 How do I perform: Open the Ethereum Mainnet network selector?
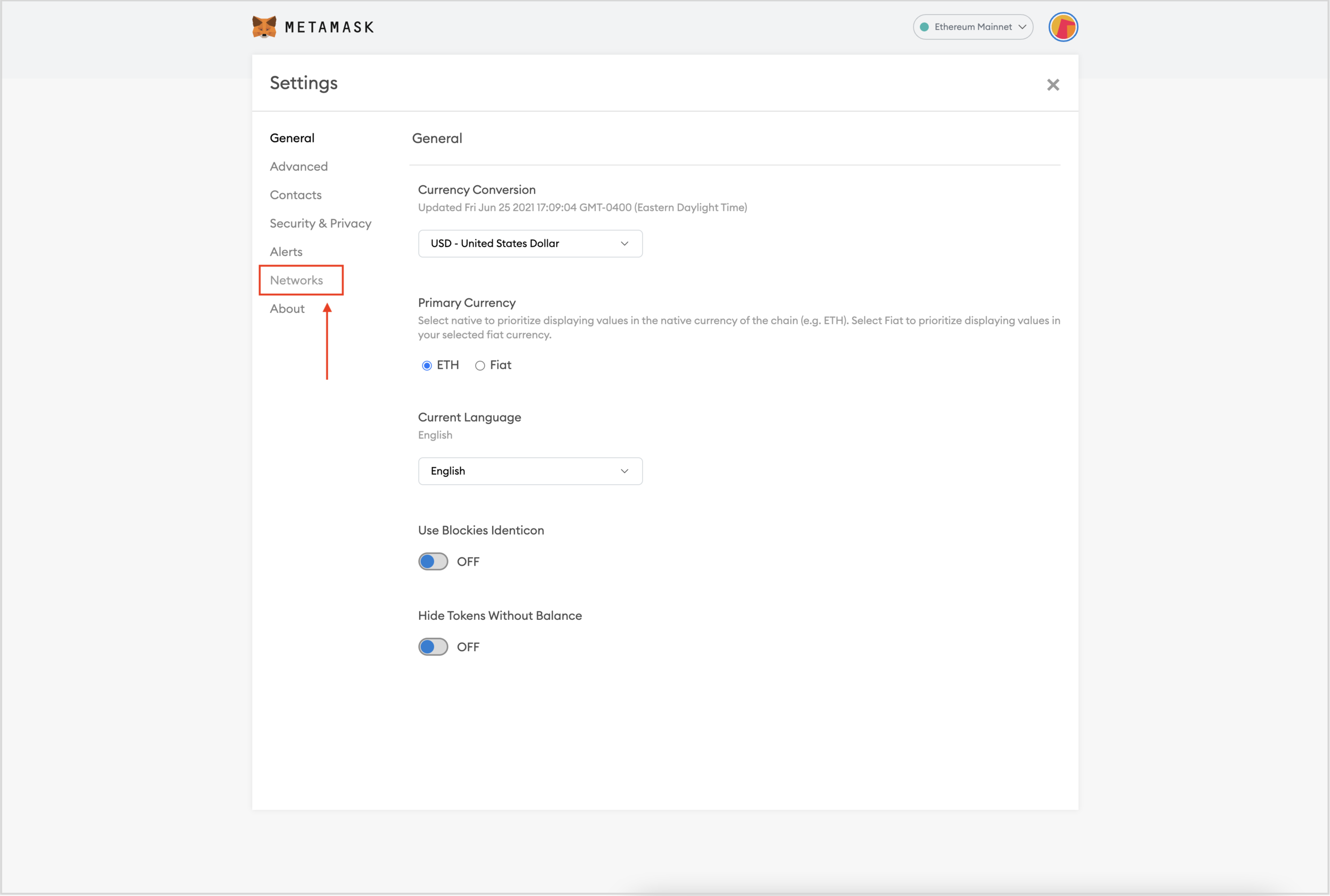(x=972, y=27)
